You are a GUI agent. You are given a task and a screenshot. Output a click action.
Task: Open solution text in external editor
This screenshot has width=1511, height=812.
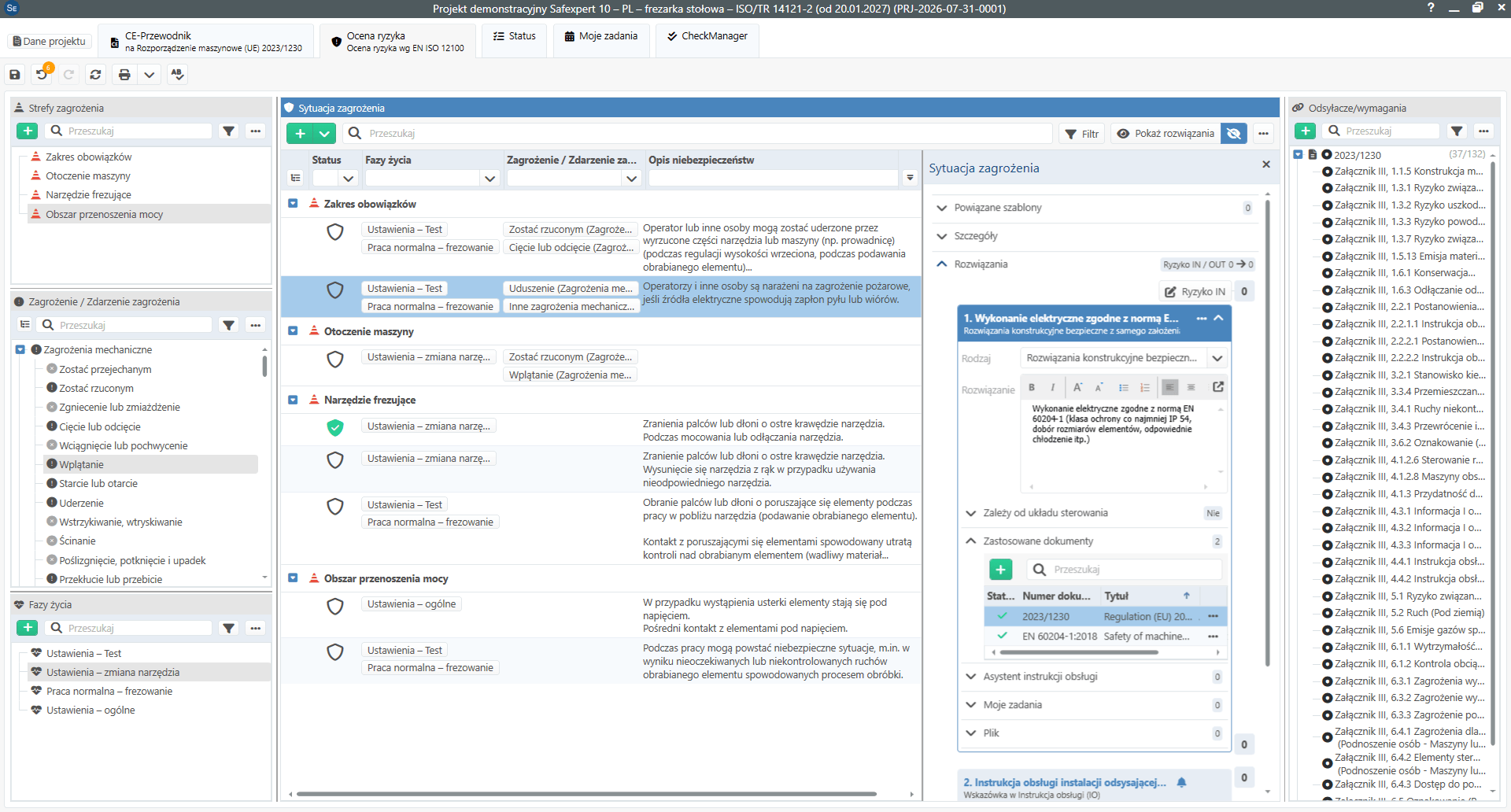[x=1218, y=387]
